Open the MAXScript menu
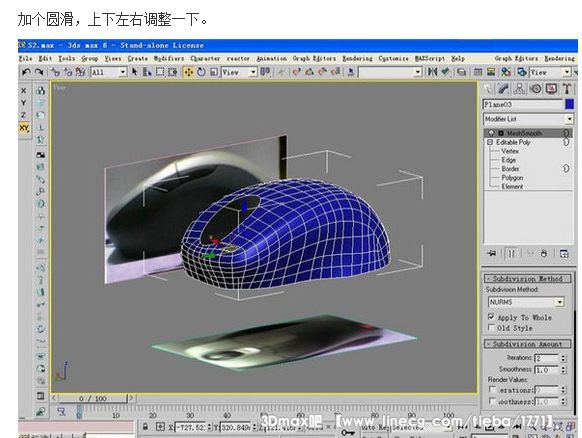The image size is (582, 438). (x=429, y=58)
